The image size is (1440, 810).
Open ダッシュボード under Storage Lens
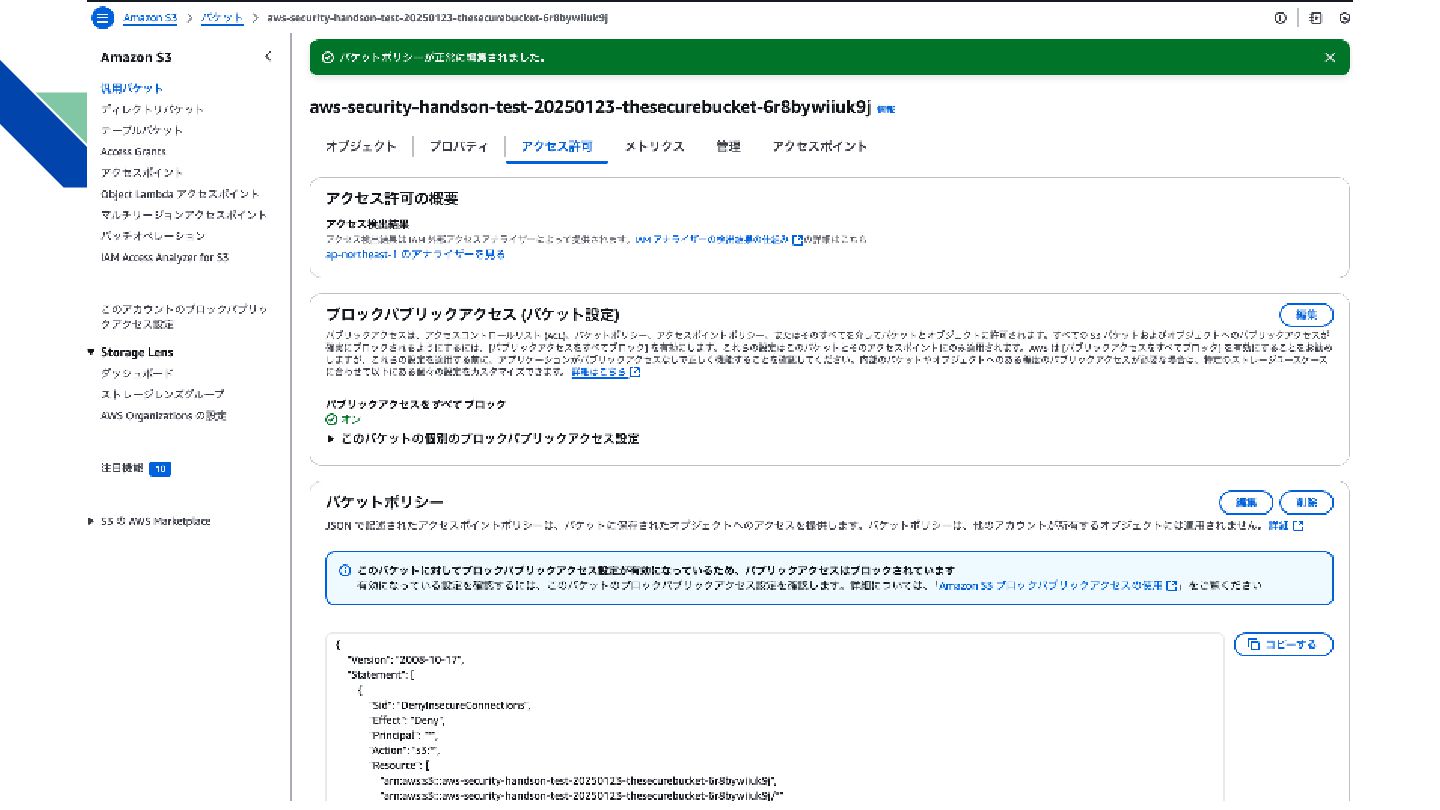tap(137, 372)
